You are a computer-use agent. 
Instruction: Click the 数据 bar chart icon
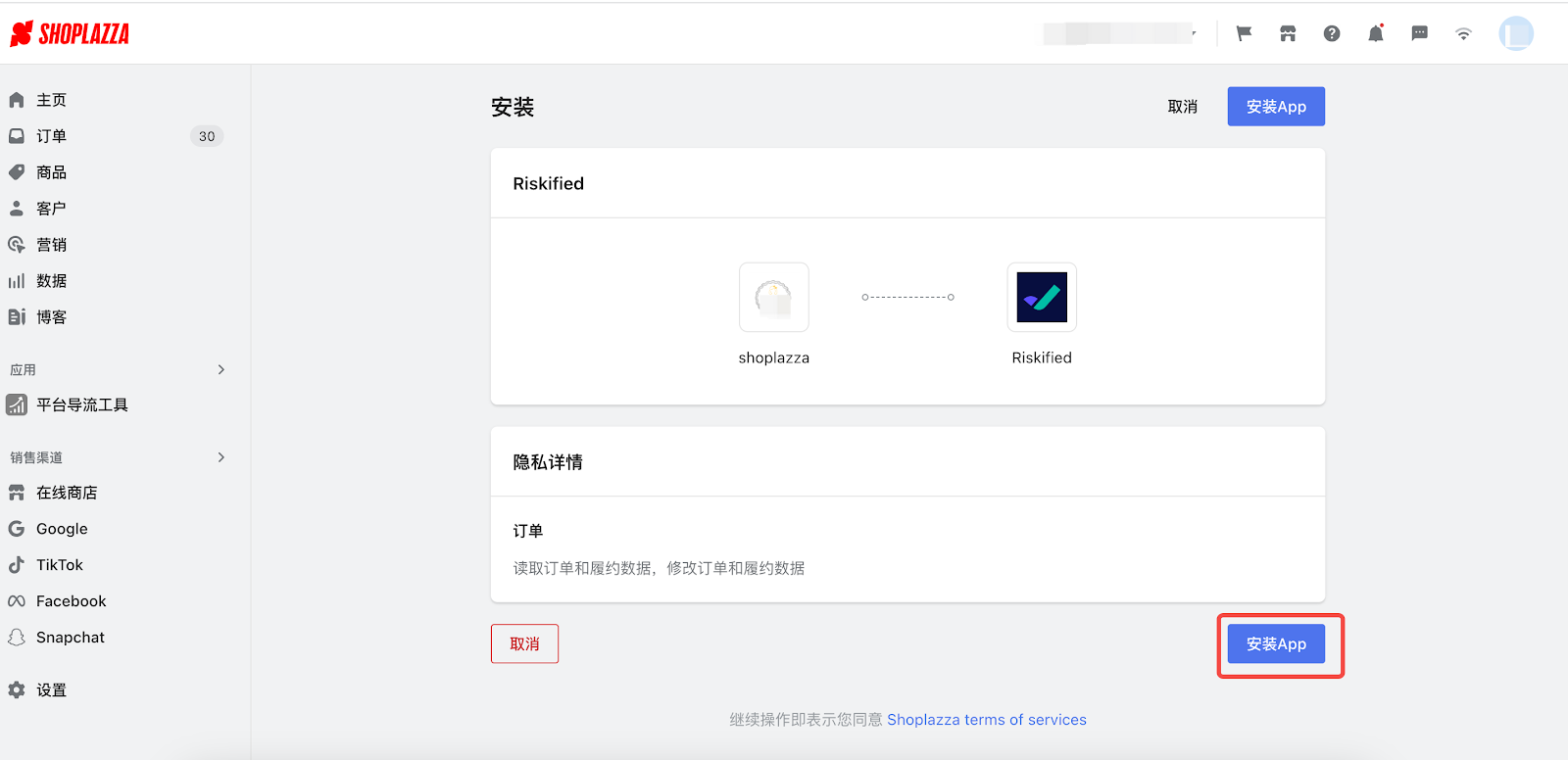17,281
